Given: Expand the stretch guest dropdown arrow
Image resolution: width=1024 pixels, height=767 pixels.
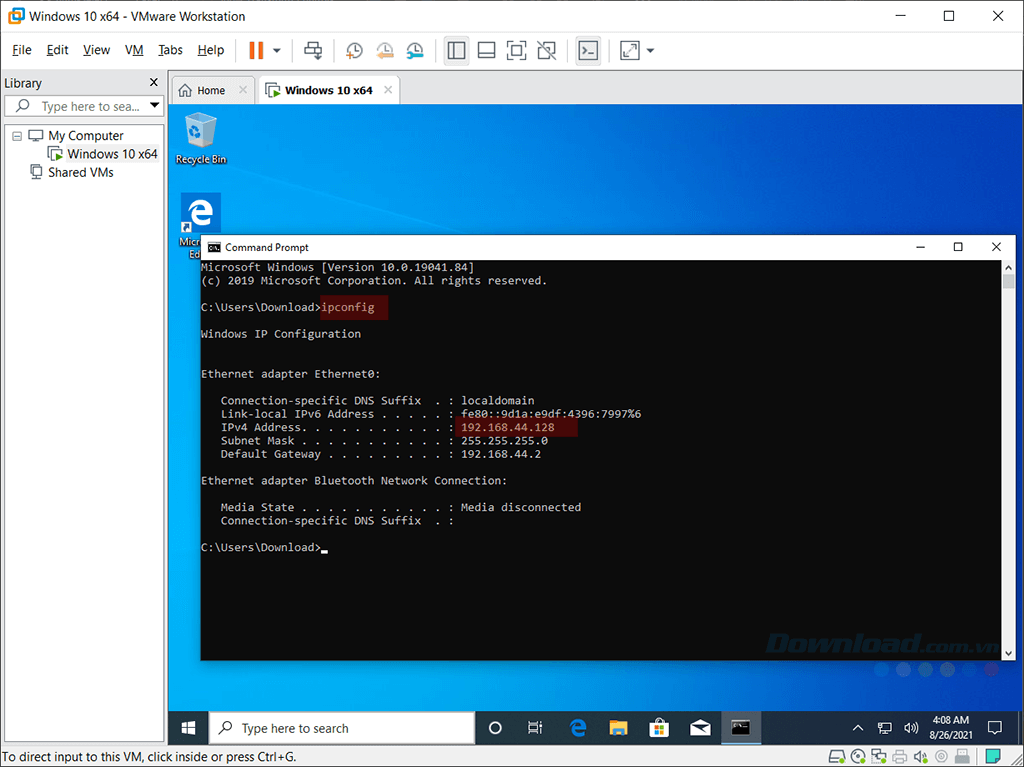Looking at the screenshot, I should click(651, 50).
